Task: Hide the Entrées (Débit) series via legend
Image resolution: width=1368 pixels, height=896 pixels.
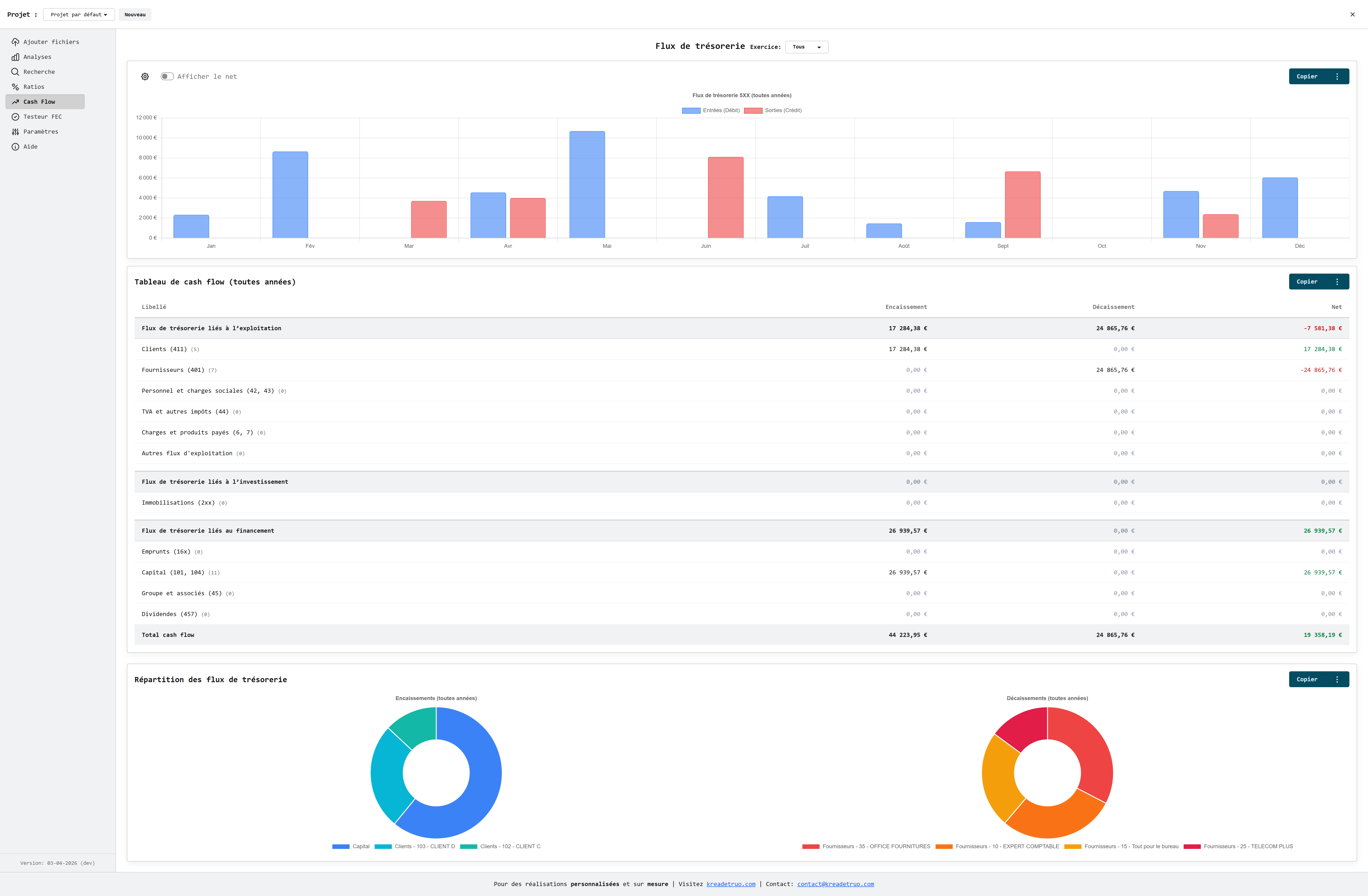Action: click(711, 110)
